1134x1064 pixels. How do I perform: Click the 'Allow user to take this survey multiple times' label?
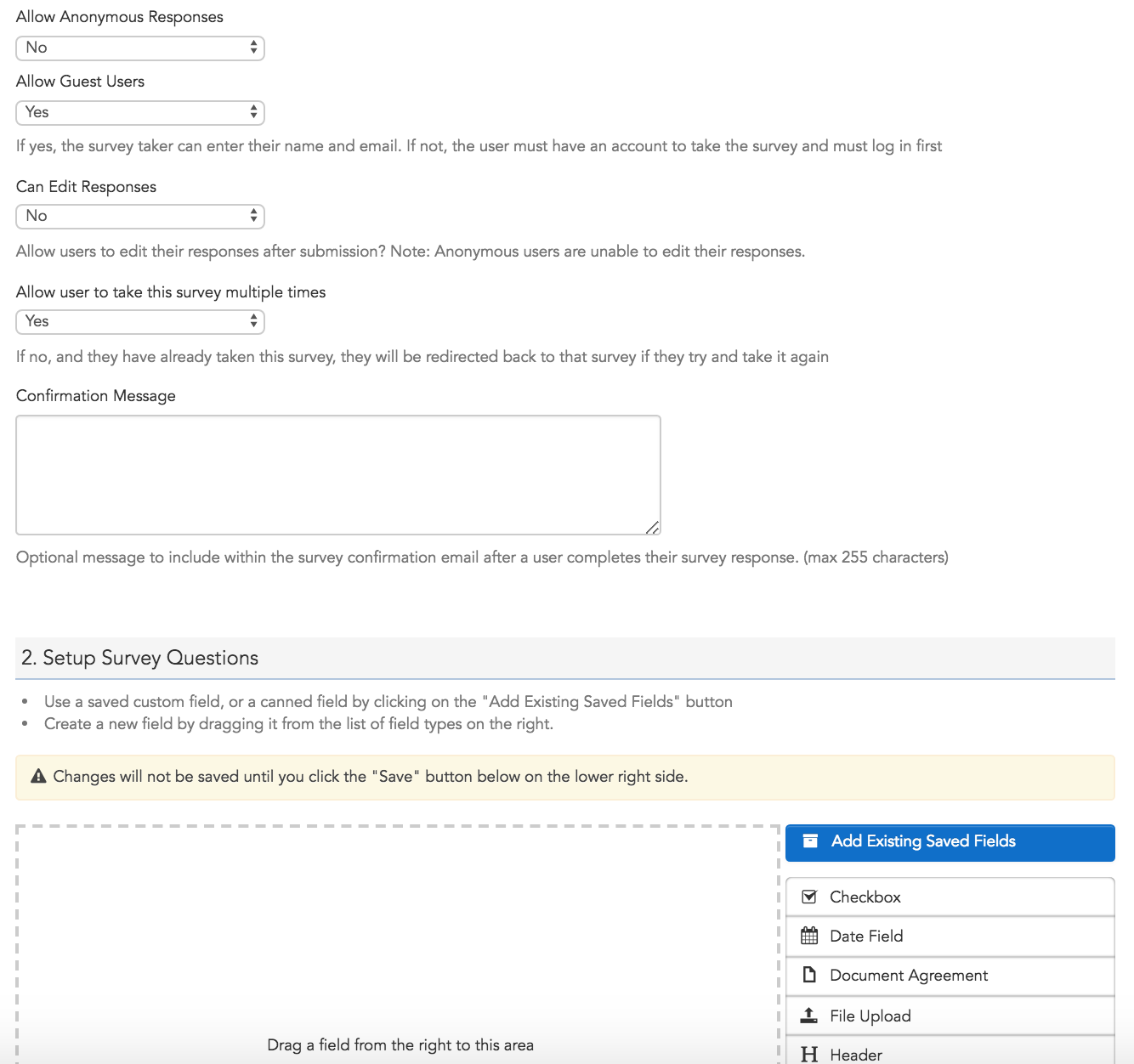point(171,292)
